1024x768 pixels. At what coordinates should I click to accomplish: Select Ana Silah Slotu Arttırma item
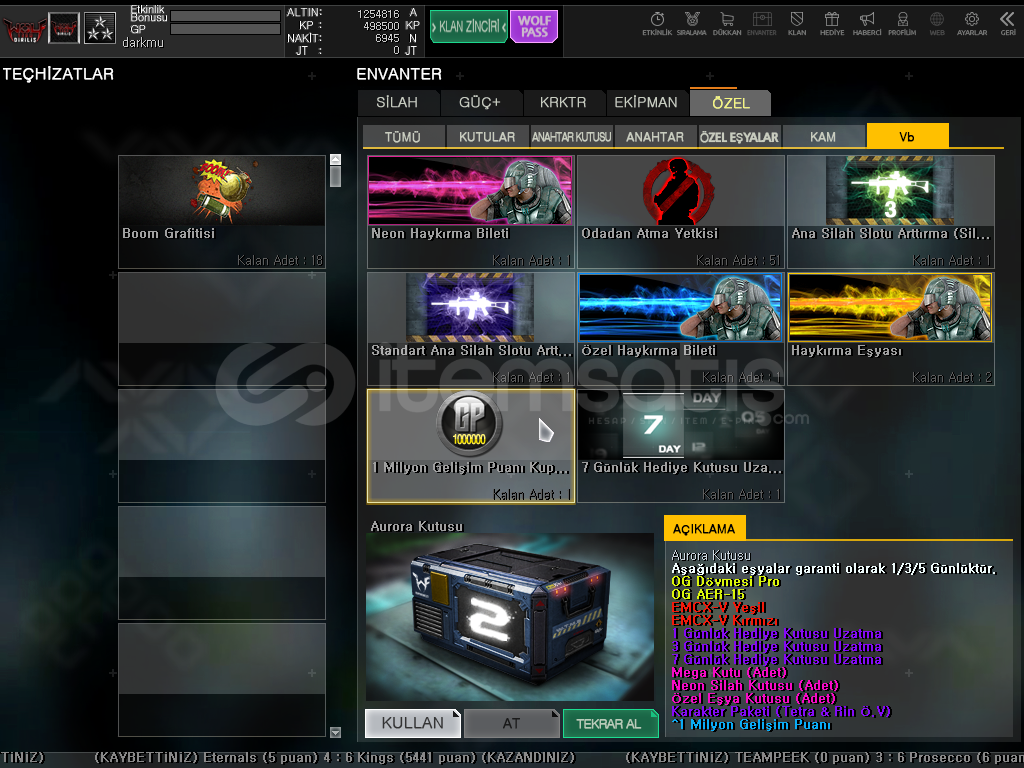(891, 212)
